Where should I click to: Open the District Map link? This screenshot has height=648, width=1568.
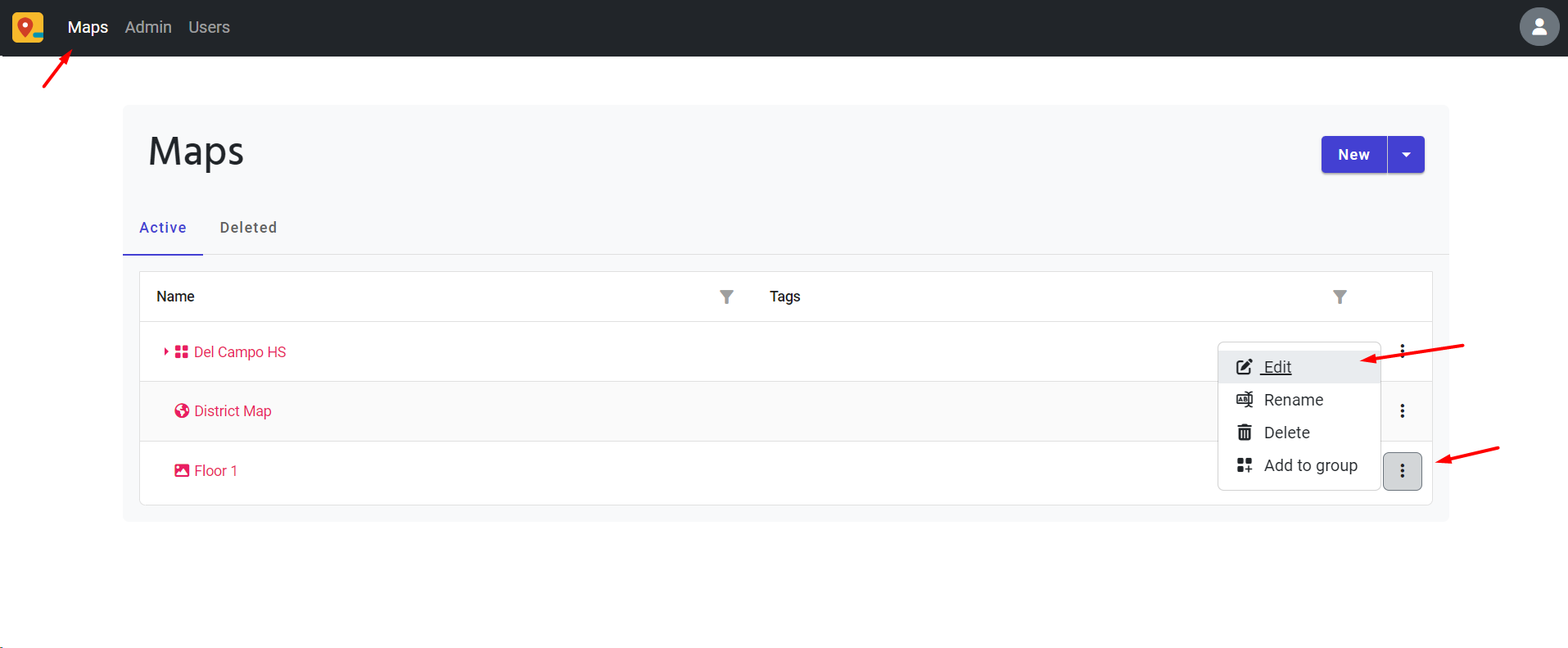(x=233, y=411)
